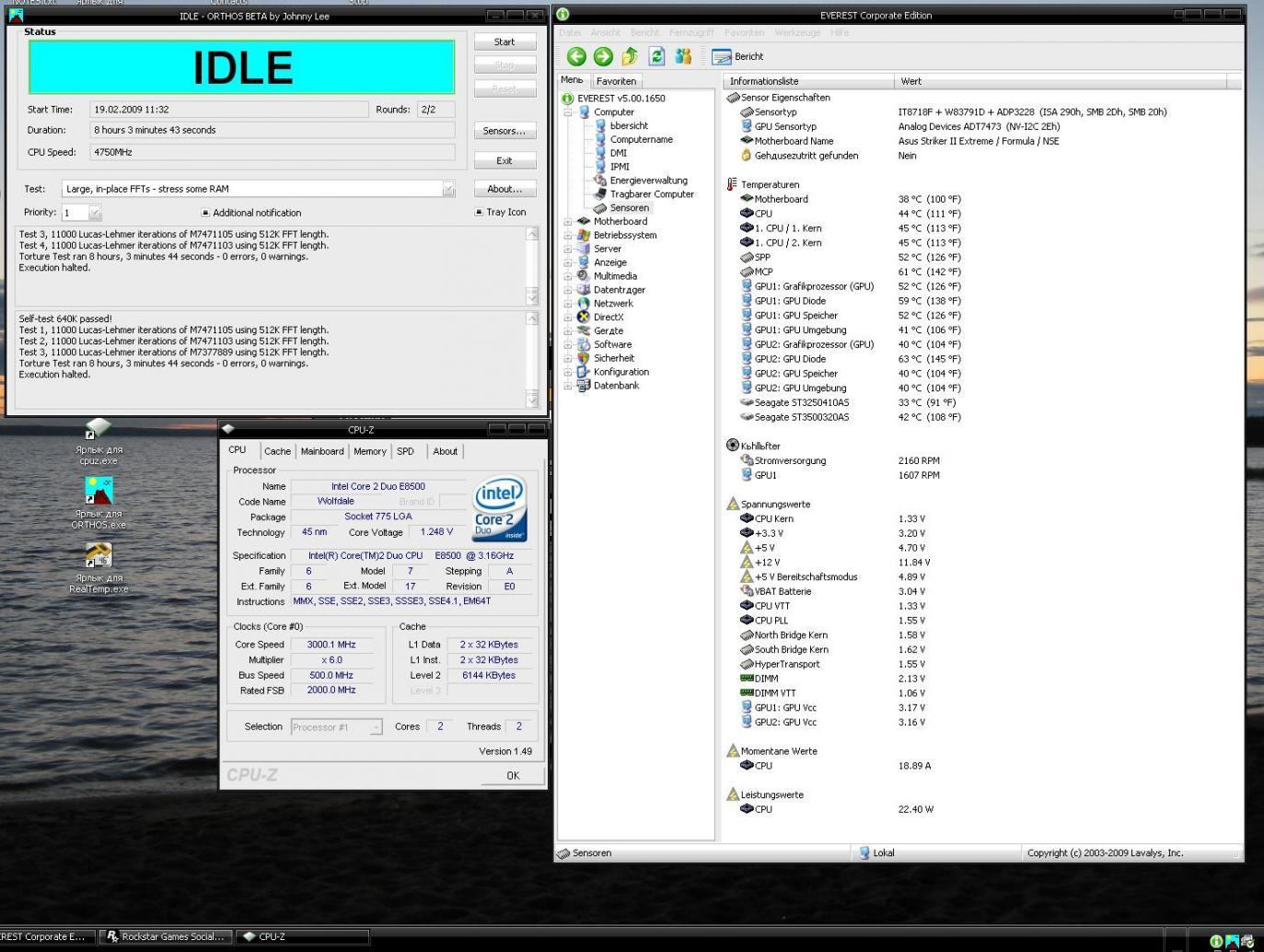1264x952 pixels.
Task: Click the Temperaturen thermometer icon
Action: pyautogui.click(x=733, y=185)
